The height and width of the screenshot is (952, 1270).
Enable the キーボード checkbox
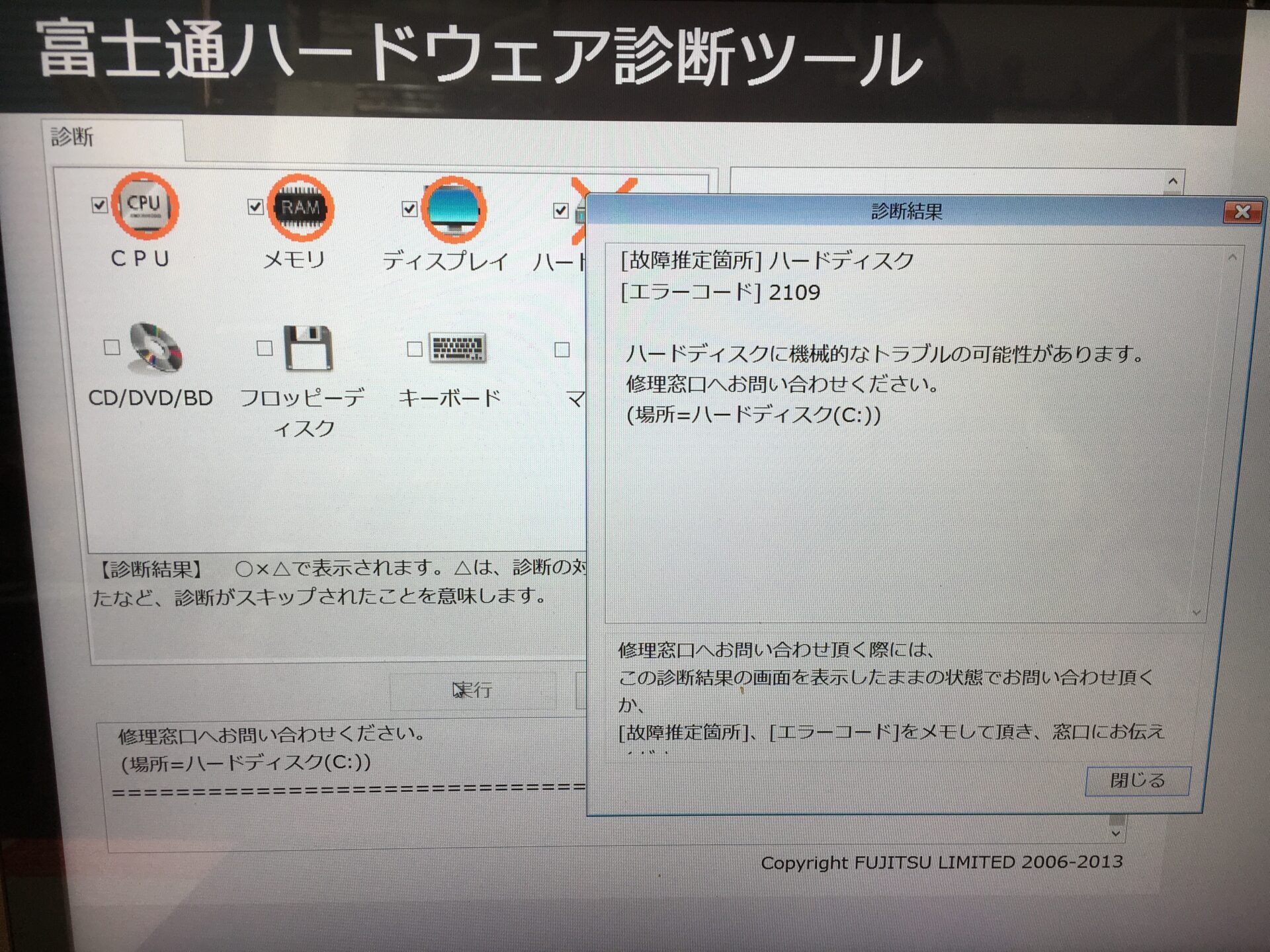pos(415,348)
